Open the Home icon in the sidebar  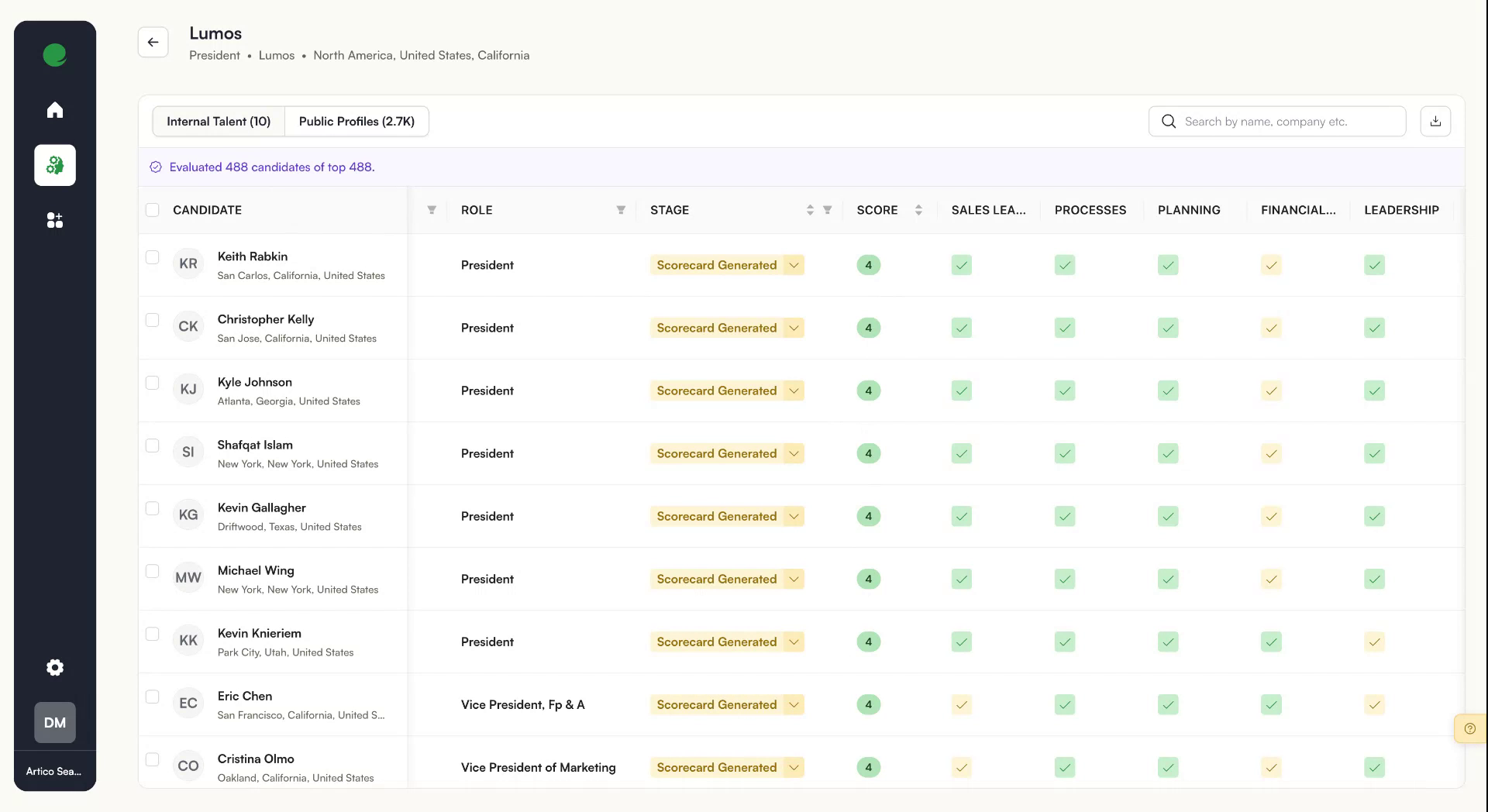pyautogui.click(x=54, y=109)
